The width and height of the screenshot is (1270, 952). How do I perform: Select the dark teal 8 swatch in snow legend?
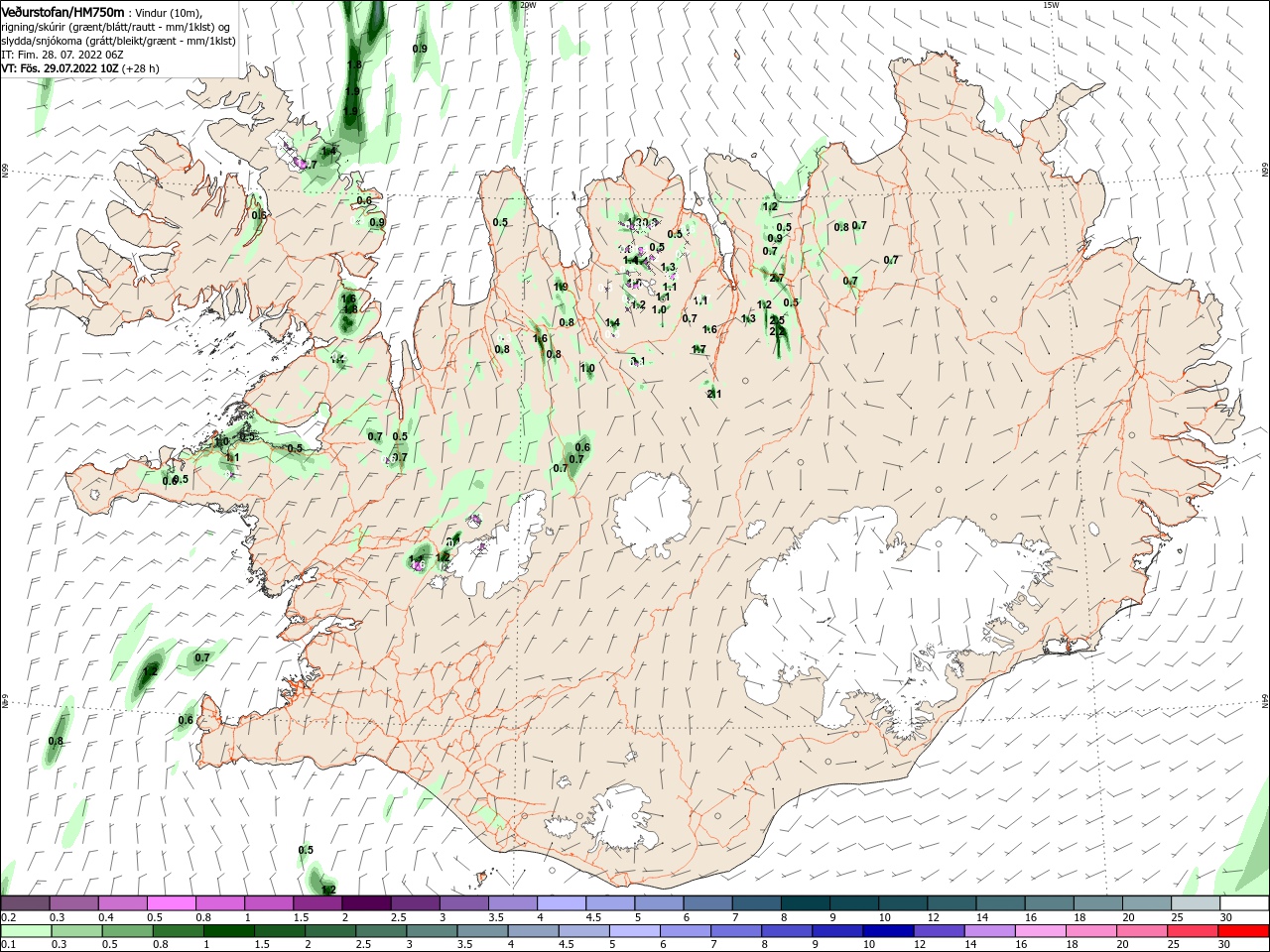click(805, 903)
